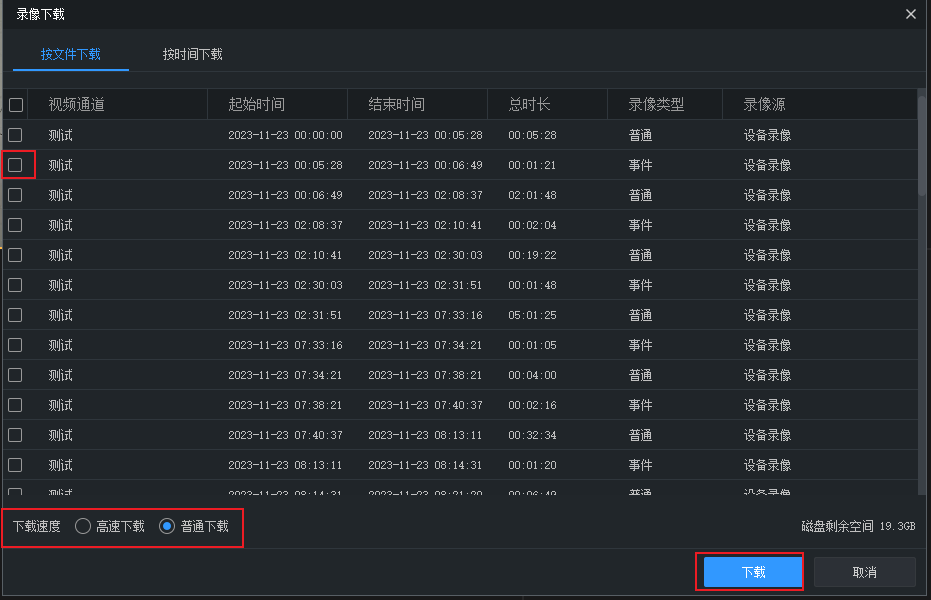This screenshot has height=600, width=931.
Task: Click duration 00:32:34
Action: point(533,435)
